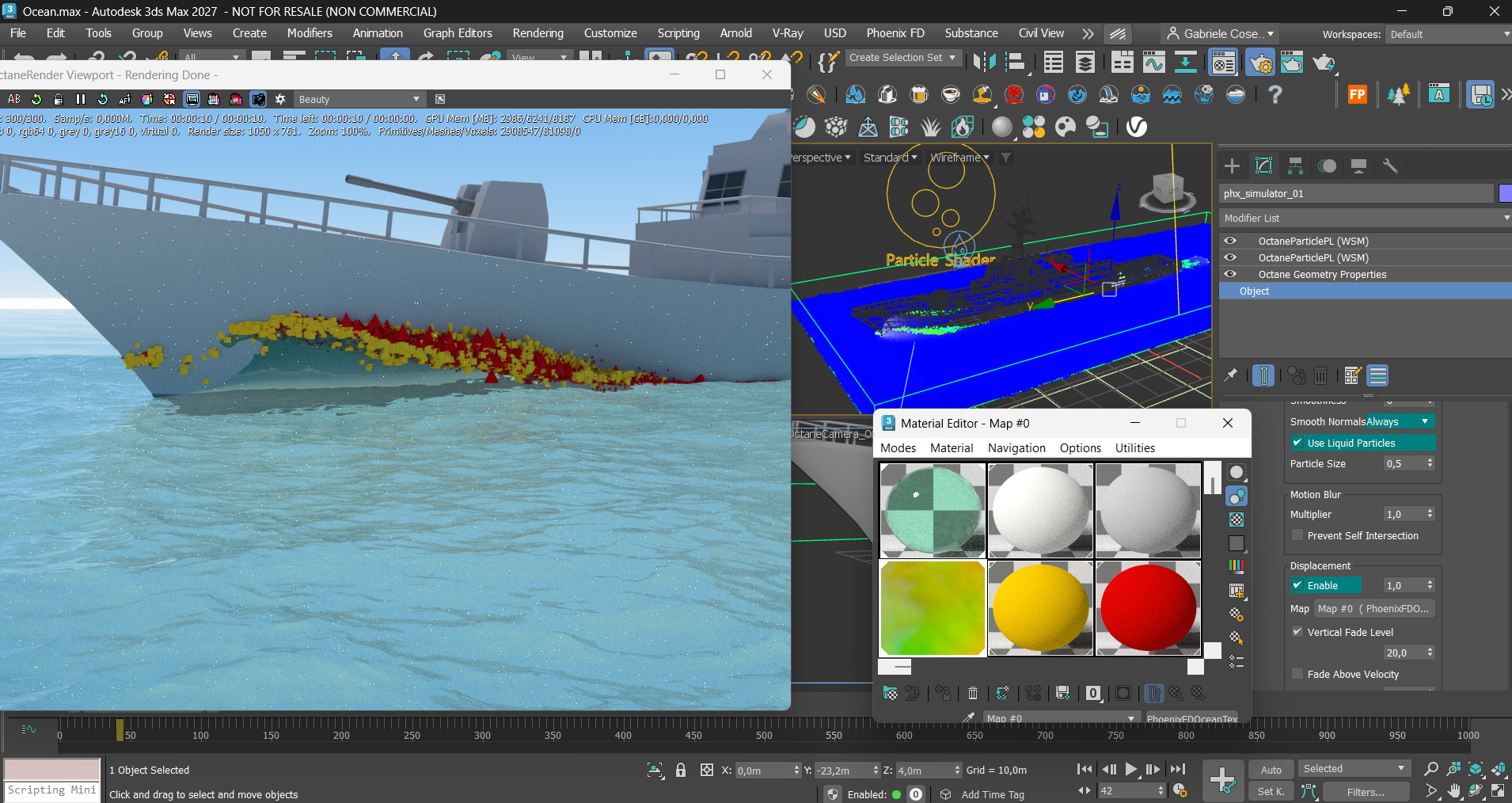Viewport: 1512px width, 803px height.
Task: Click the orange FP toolbar icon
Action: [1358, 94]
